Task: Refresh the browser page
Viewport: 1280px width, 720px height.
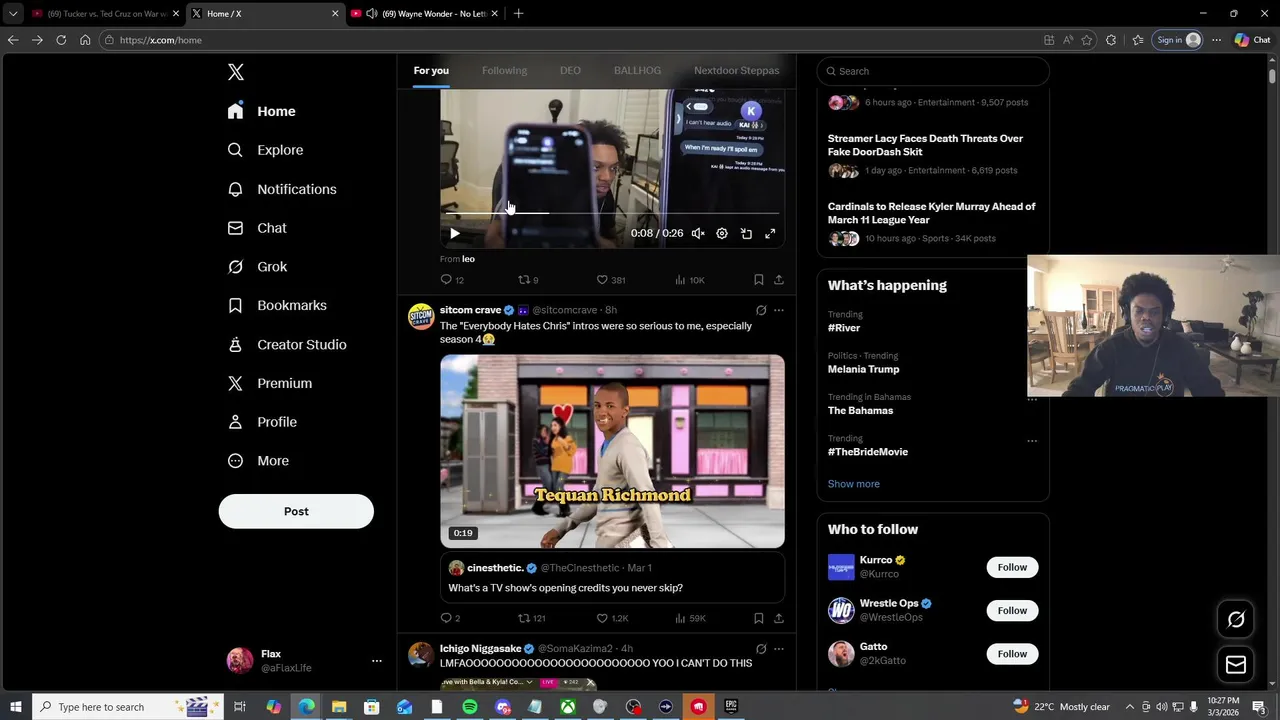Action: point(61,40)
